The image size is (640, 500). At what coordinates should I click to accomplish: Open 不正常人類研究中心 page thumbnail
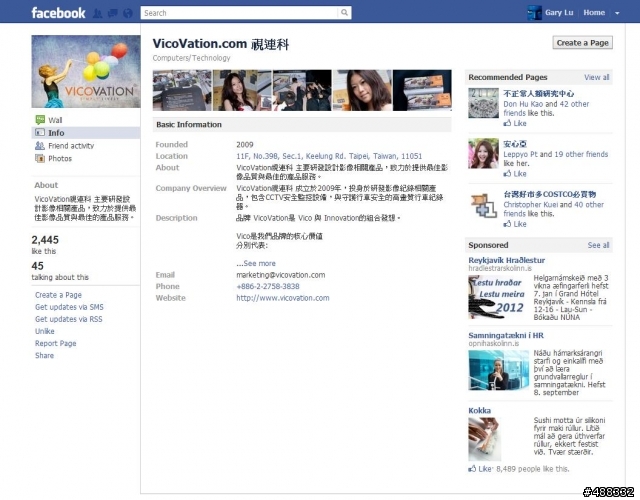tap(483, 103)
